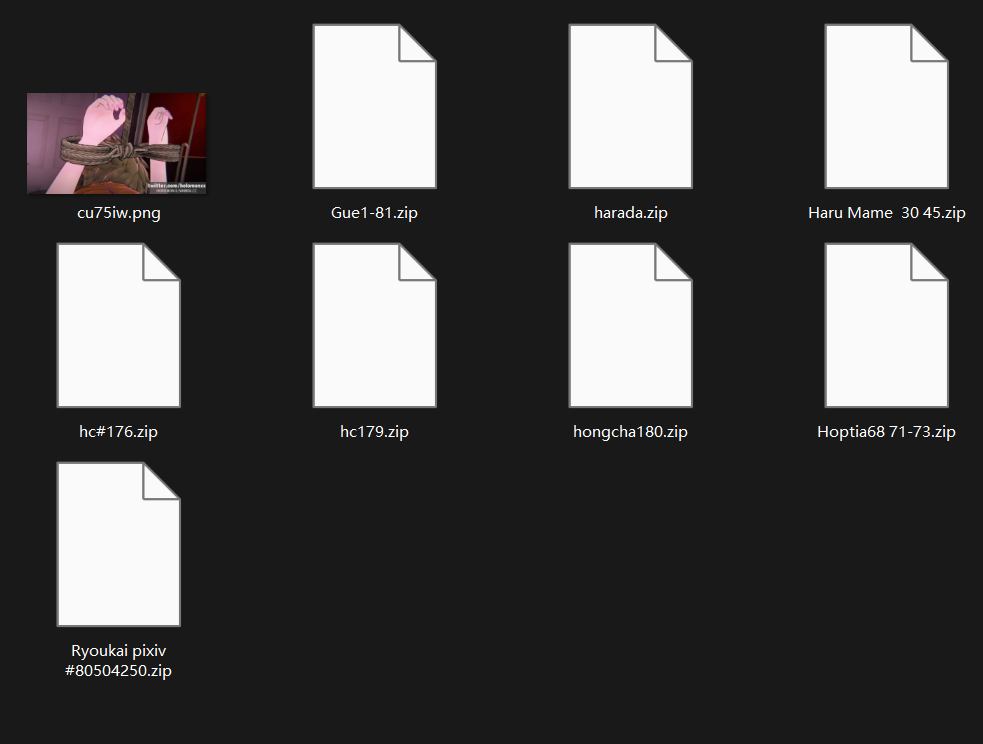Select the hongcha180.zip filename text
This screenshot has width=983, height=744.
pos(630,432)
